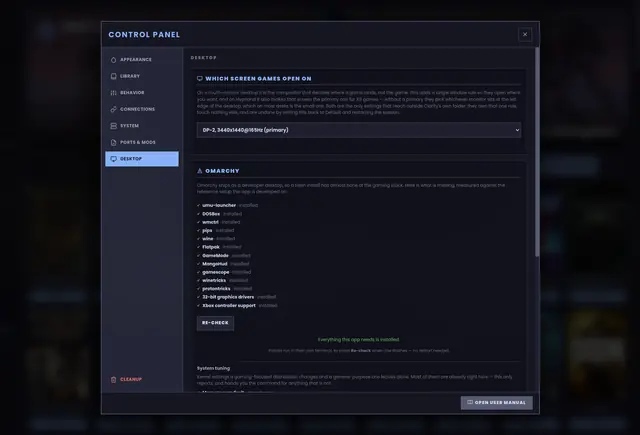Click the pipx entry

tap(216, 231)
